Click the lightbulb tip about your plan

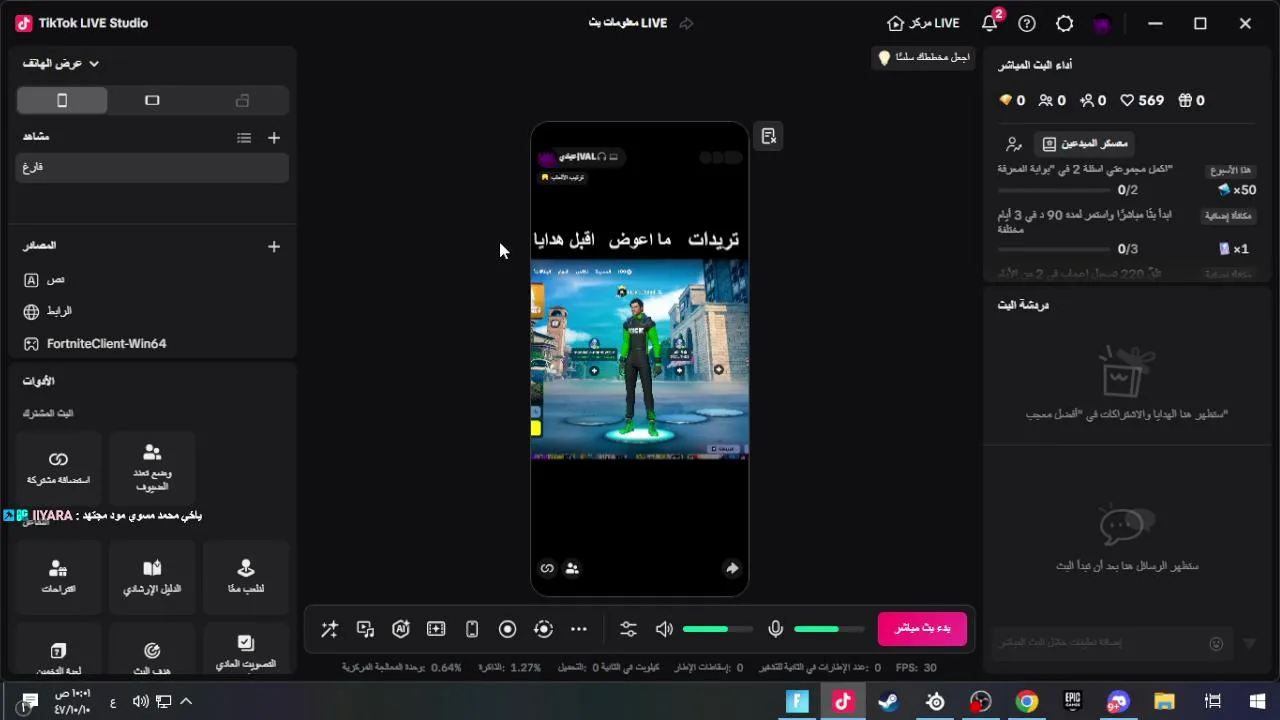(923, 57)
